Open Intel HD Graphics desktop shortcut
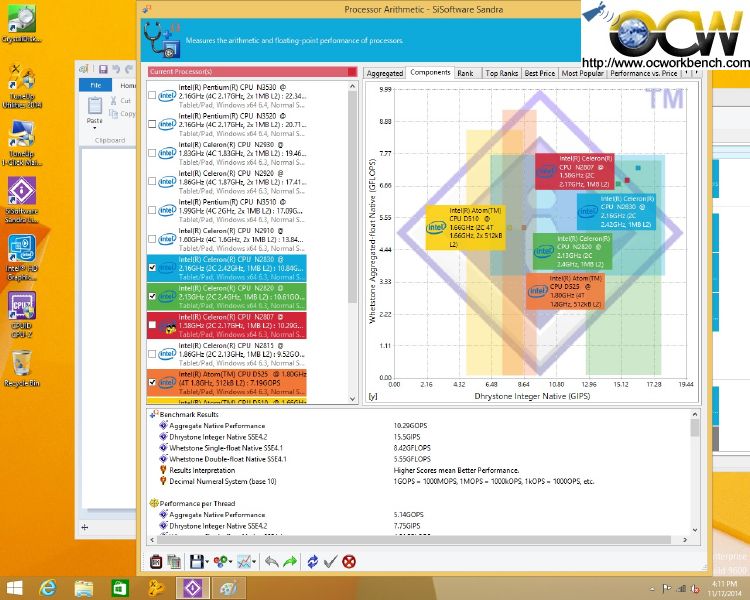This screenshot has width=750, height=600. pos(22,257)
